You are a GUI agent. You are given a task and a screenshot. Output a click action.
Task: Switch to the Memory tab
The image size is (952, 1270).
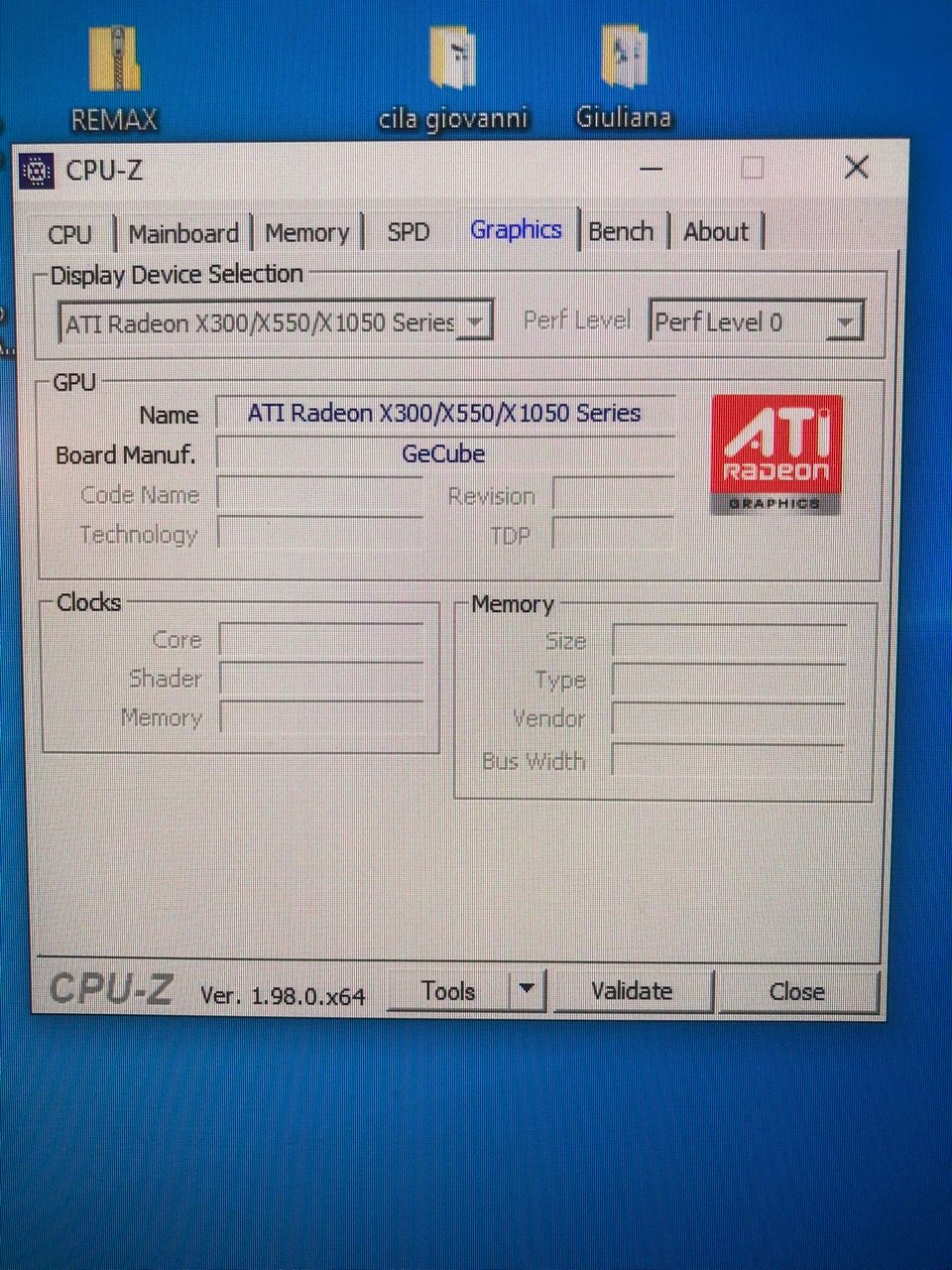(x=307, y=233)
